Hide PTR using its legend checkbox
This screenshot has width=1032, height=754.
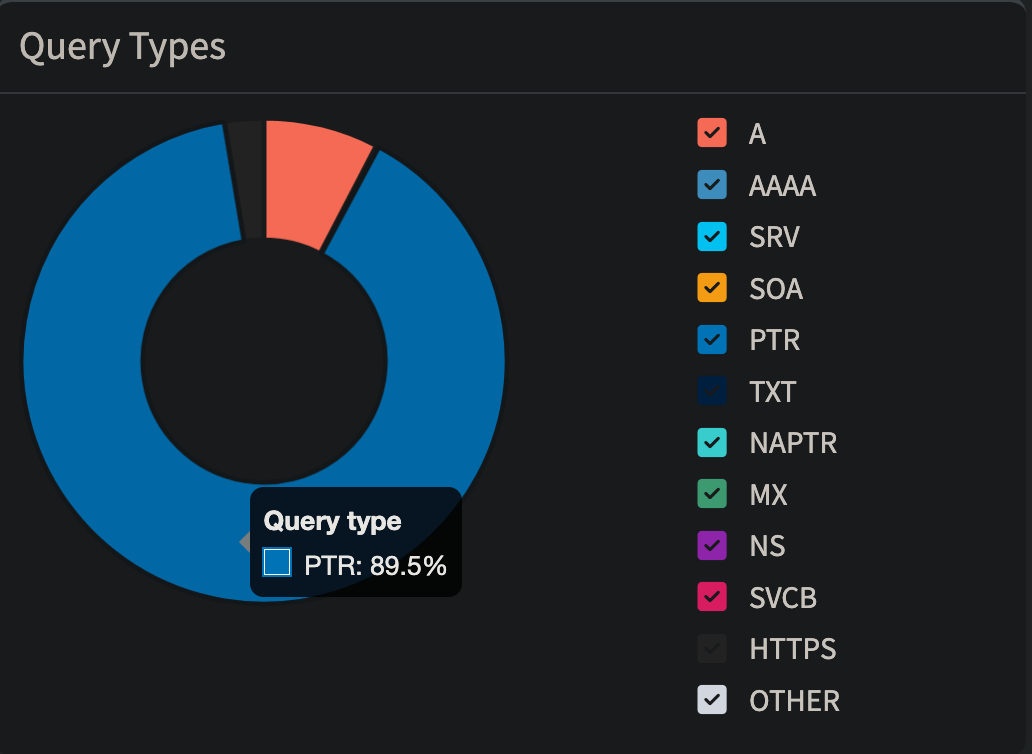711,340
